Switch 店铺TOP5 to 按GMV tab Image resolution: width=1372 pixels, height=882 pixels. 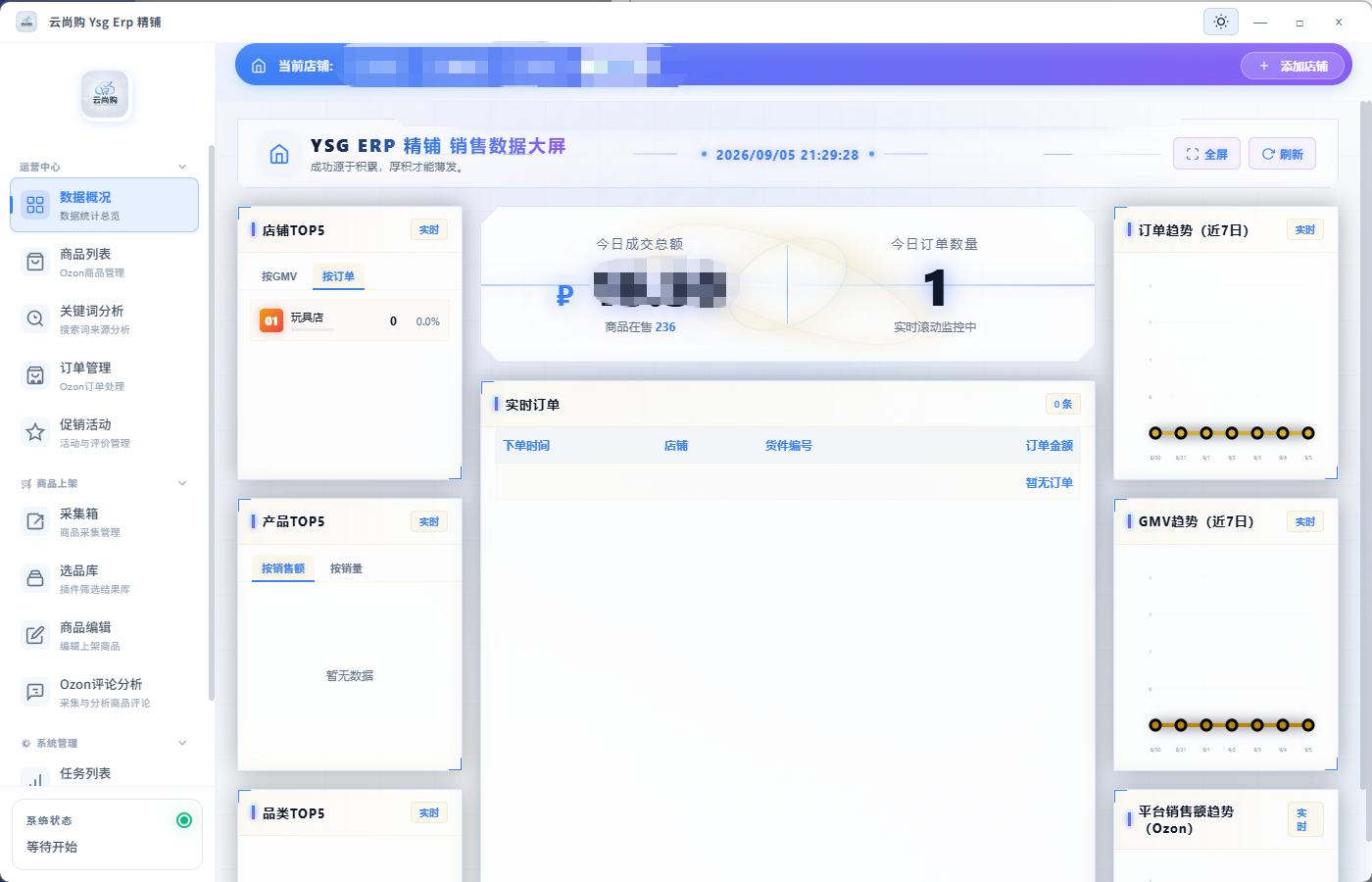coord(279,276)
